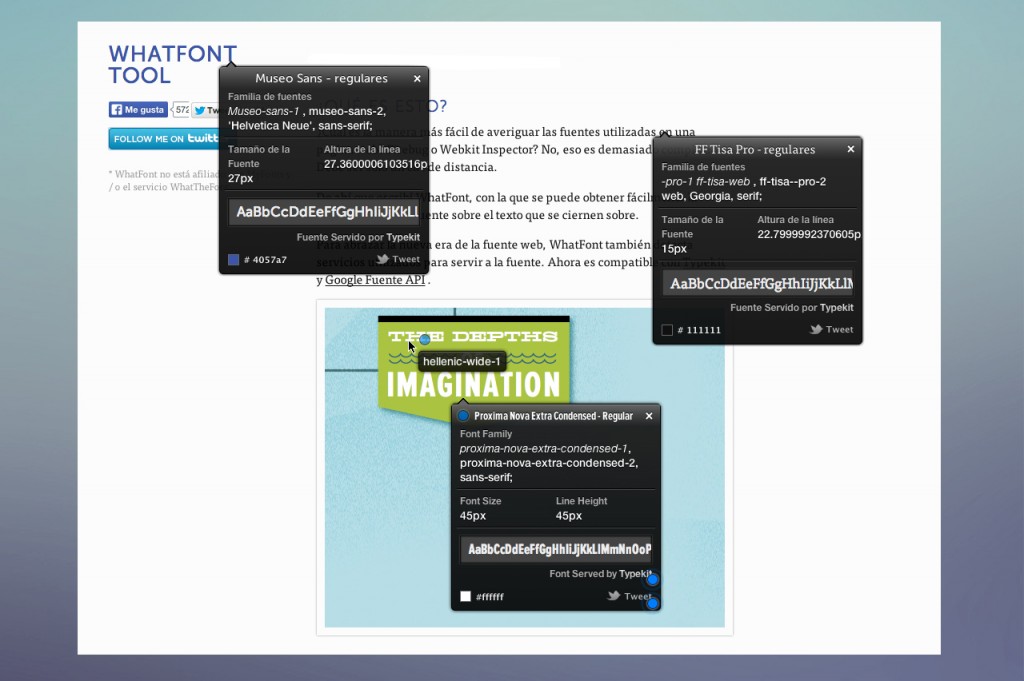Image resolution: width=1024 pixels, height=681 pixels.
Task: Click the Museo Sans alphabet sample preview
Action: (325, 212)
